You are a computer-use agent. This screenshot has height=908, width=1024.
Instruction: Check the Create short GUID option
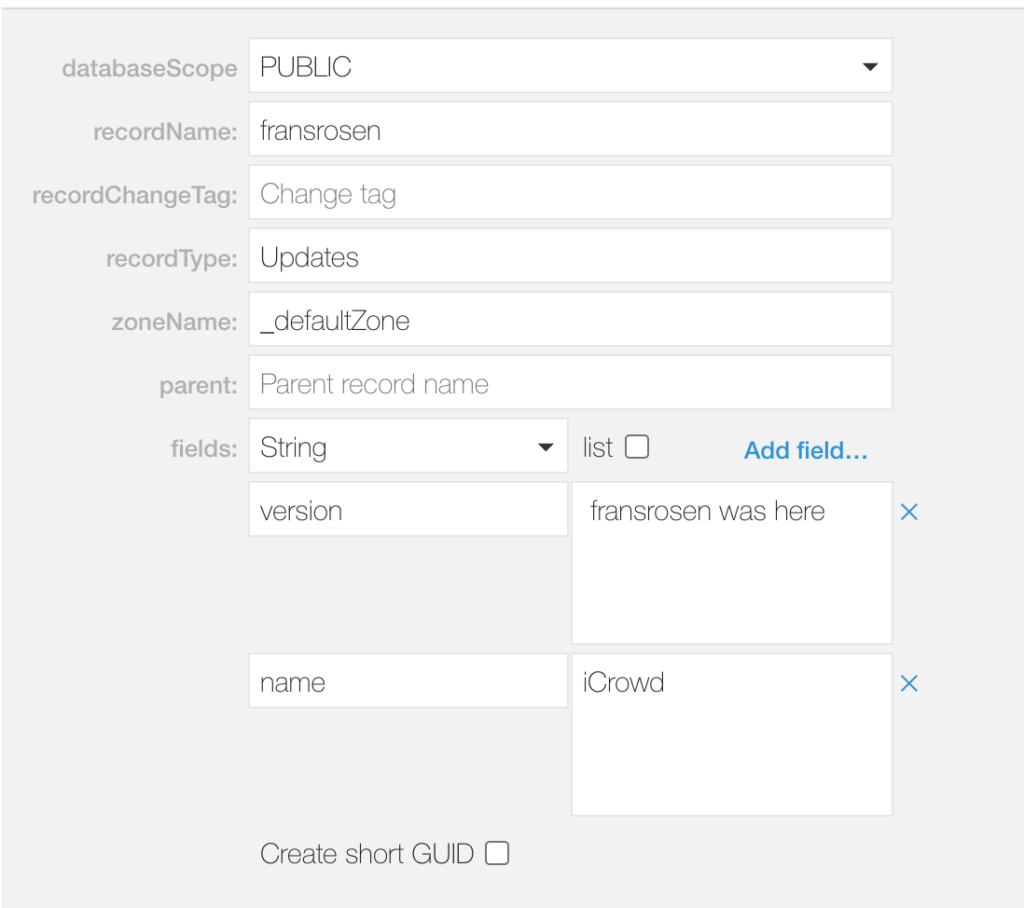point(497,853)
